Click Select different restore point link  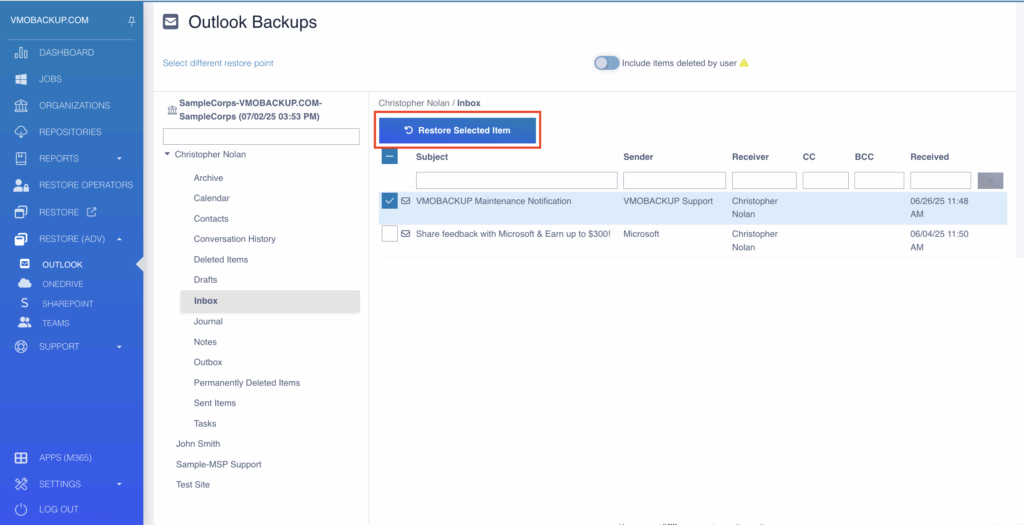tap(218, 63)
